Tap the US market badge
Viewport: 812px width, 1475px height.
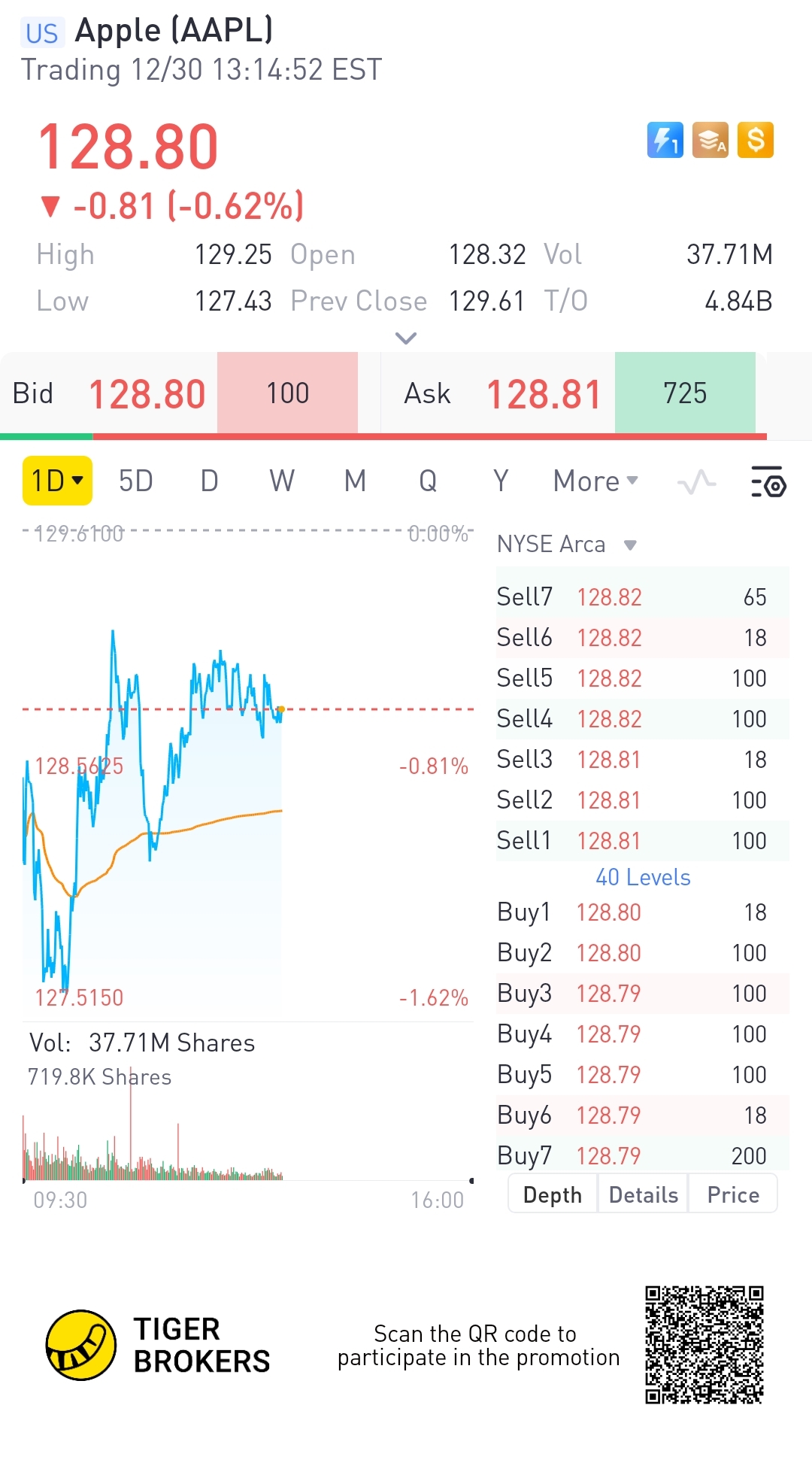pos(41,33)
